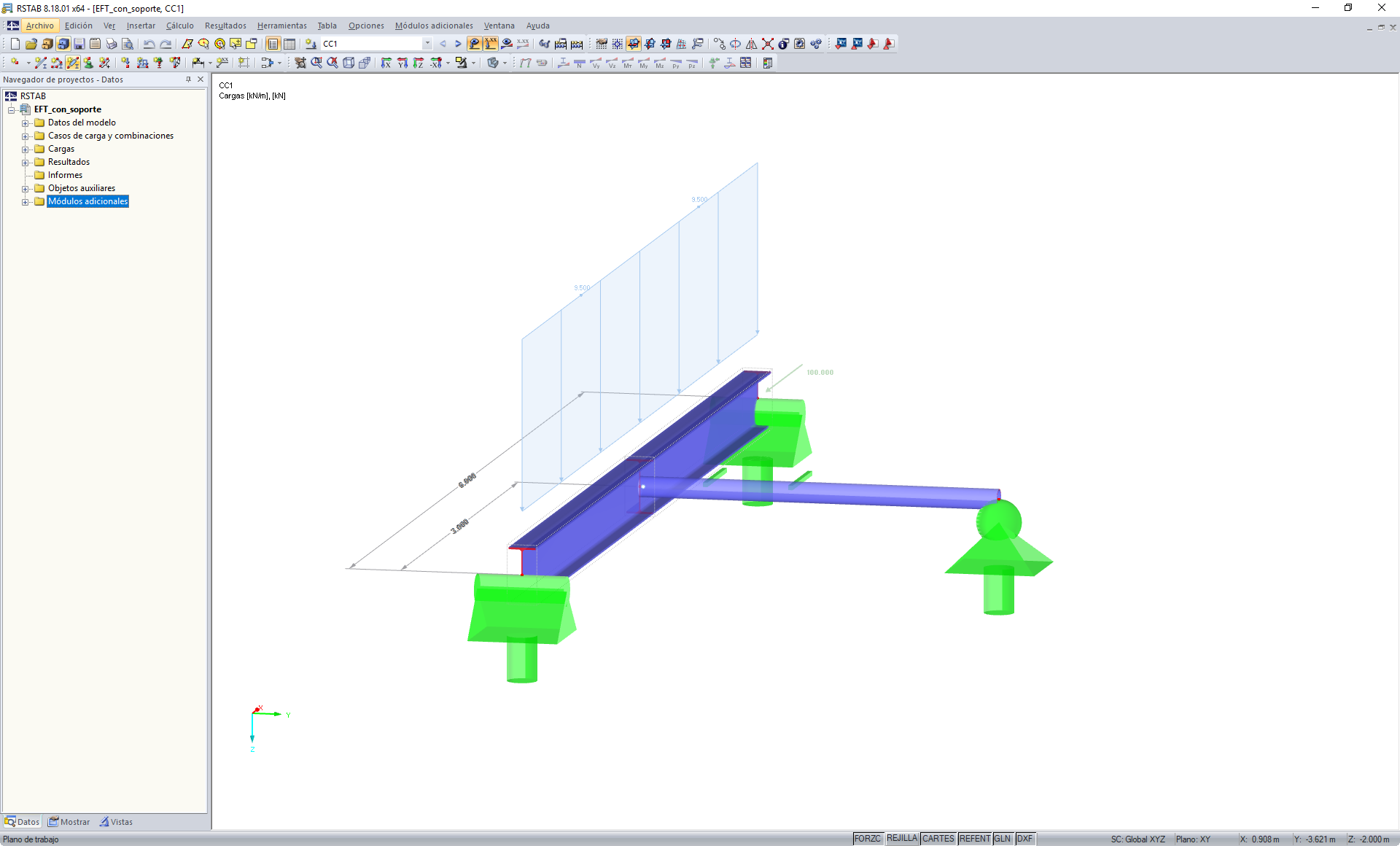The image size is (1400, 846).
Task: Click the table view icon
Action: point(289,44)
